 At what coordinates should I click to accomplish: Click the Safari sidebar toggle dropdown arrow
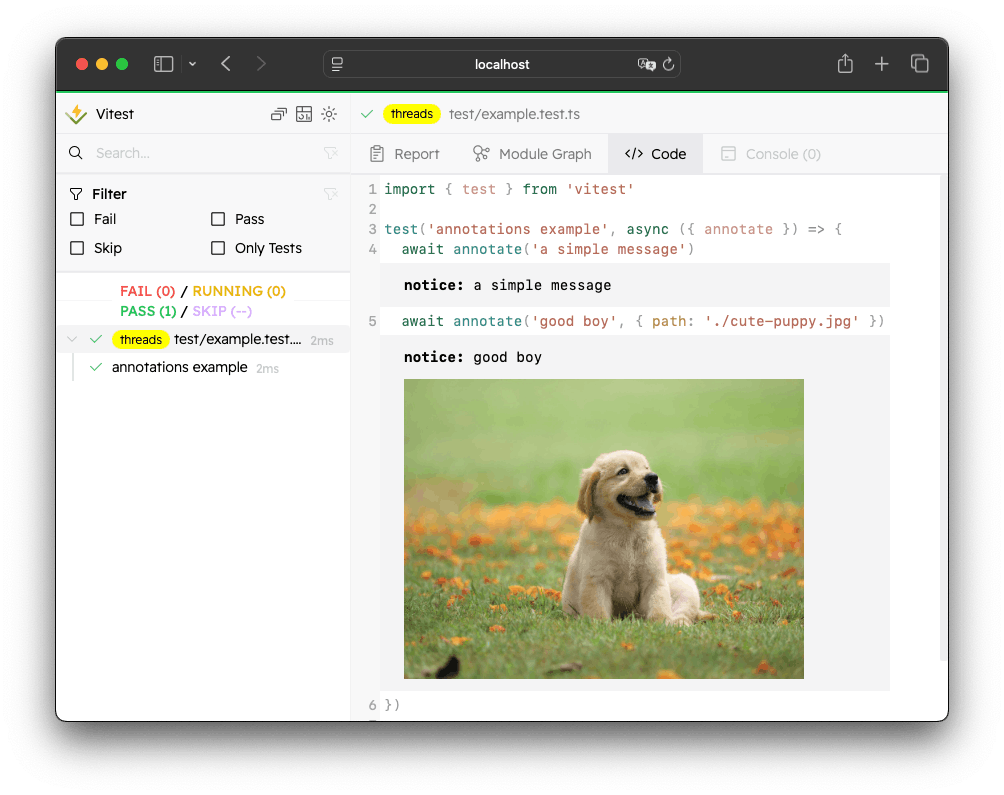coord(193,63)
